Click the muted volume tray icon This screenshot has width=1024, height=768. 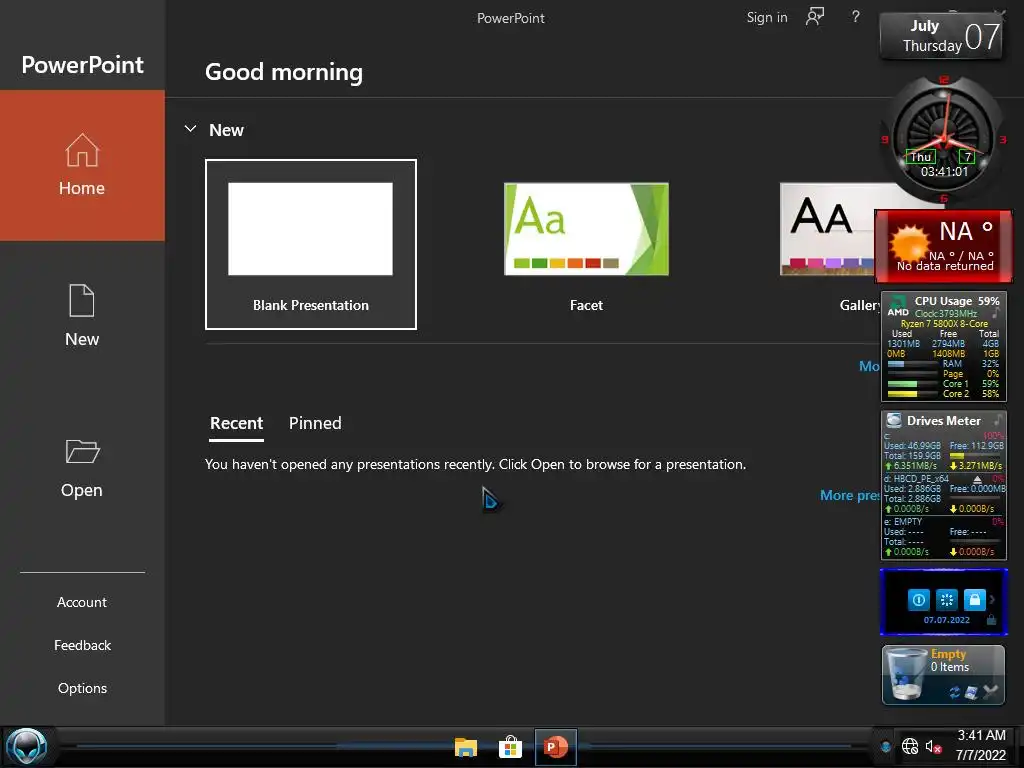tap(933, 746)
